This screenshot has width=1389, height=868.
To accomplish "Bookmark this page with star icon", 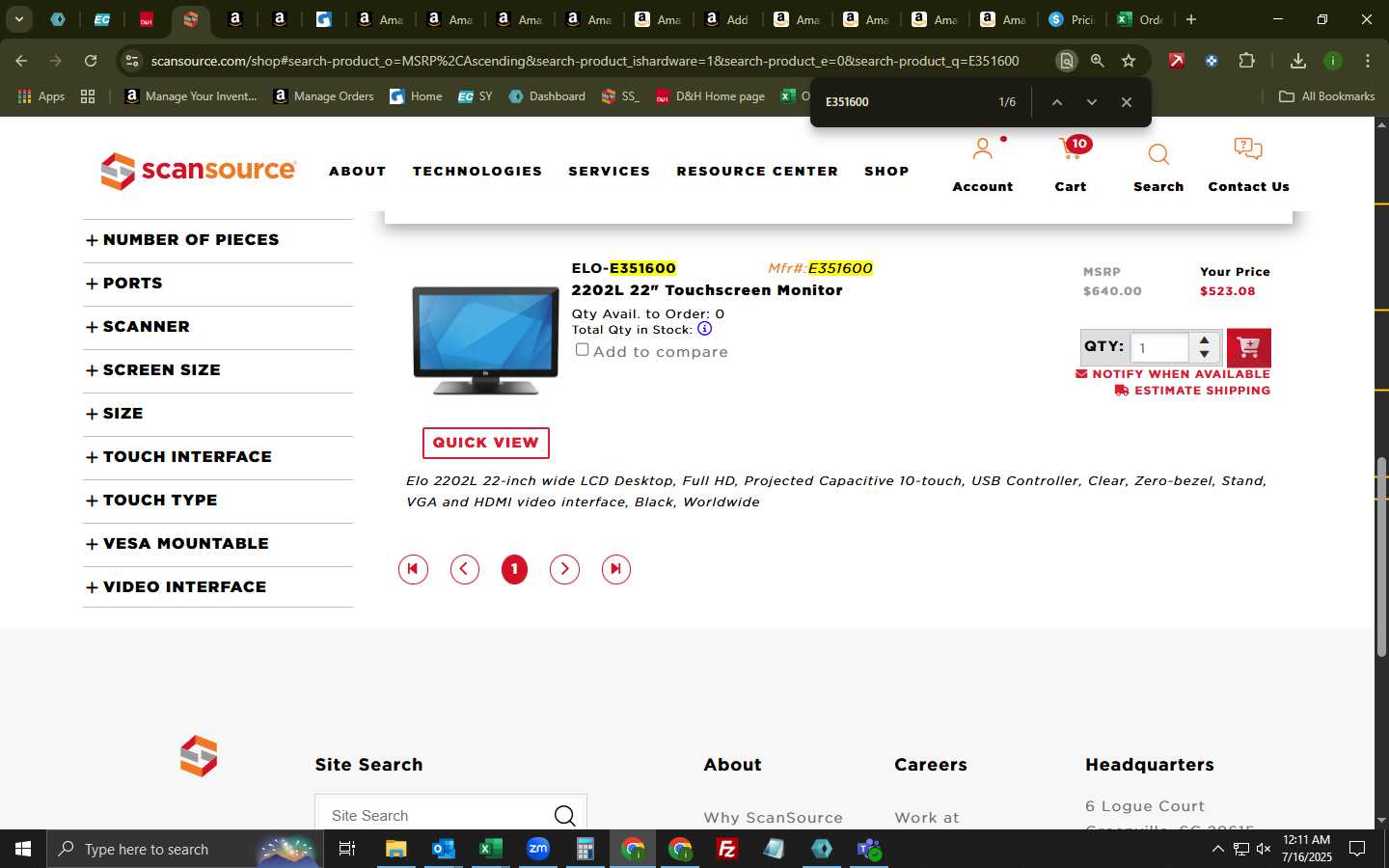I will pos(1129,61).
